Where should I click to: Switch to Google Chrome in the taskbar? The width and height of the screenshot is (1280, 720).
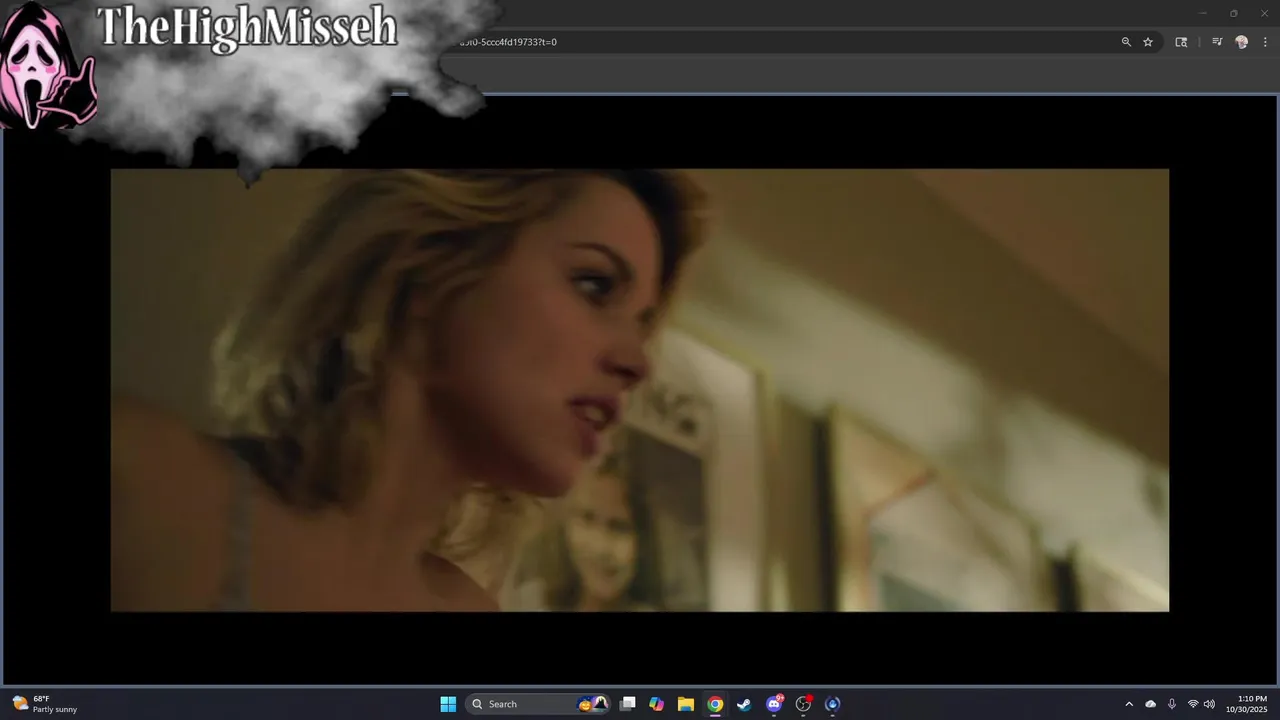tap(715, 704)
